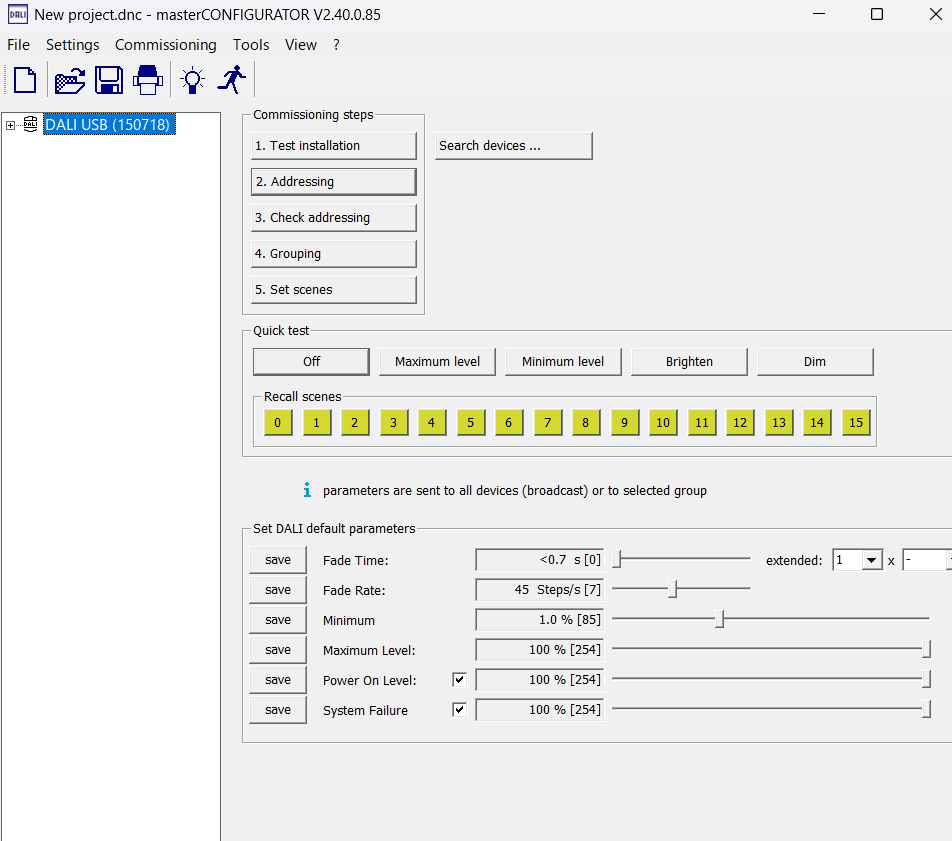The image size is (952, 841).
Task: Click 5. Set scenes button
Action: click(334, 290)
